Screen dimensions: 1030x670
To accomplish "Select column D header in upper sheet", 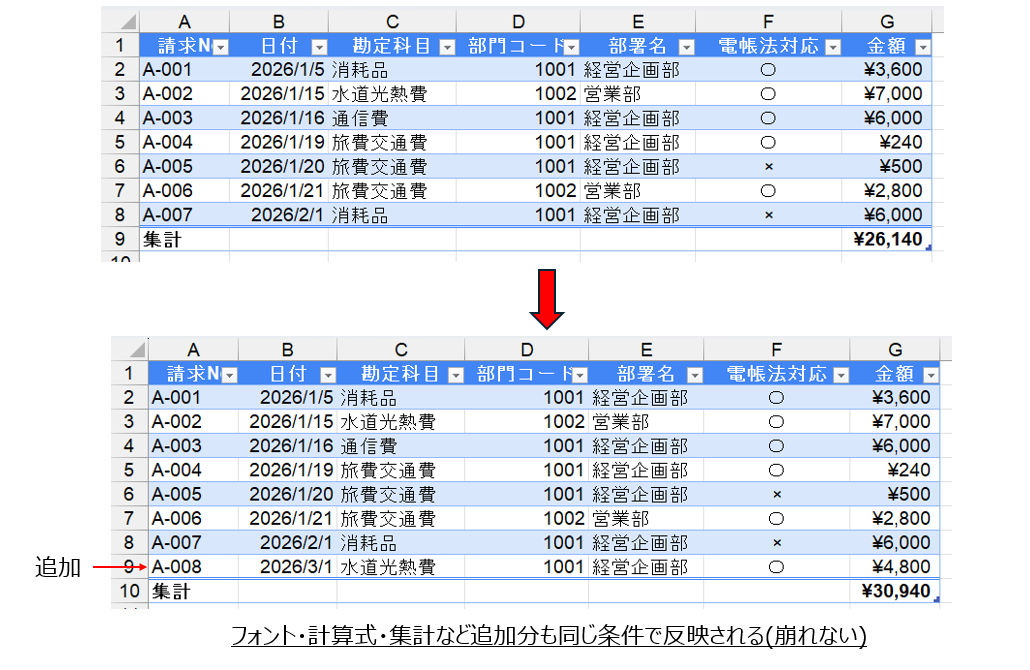I will tap(517, 21).
